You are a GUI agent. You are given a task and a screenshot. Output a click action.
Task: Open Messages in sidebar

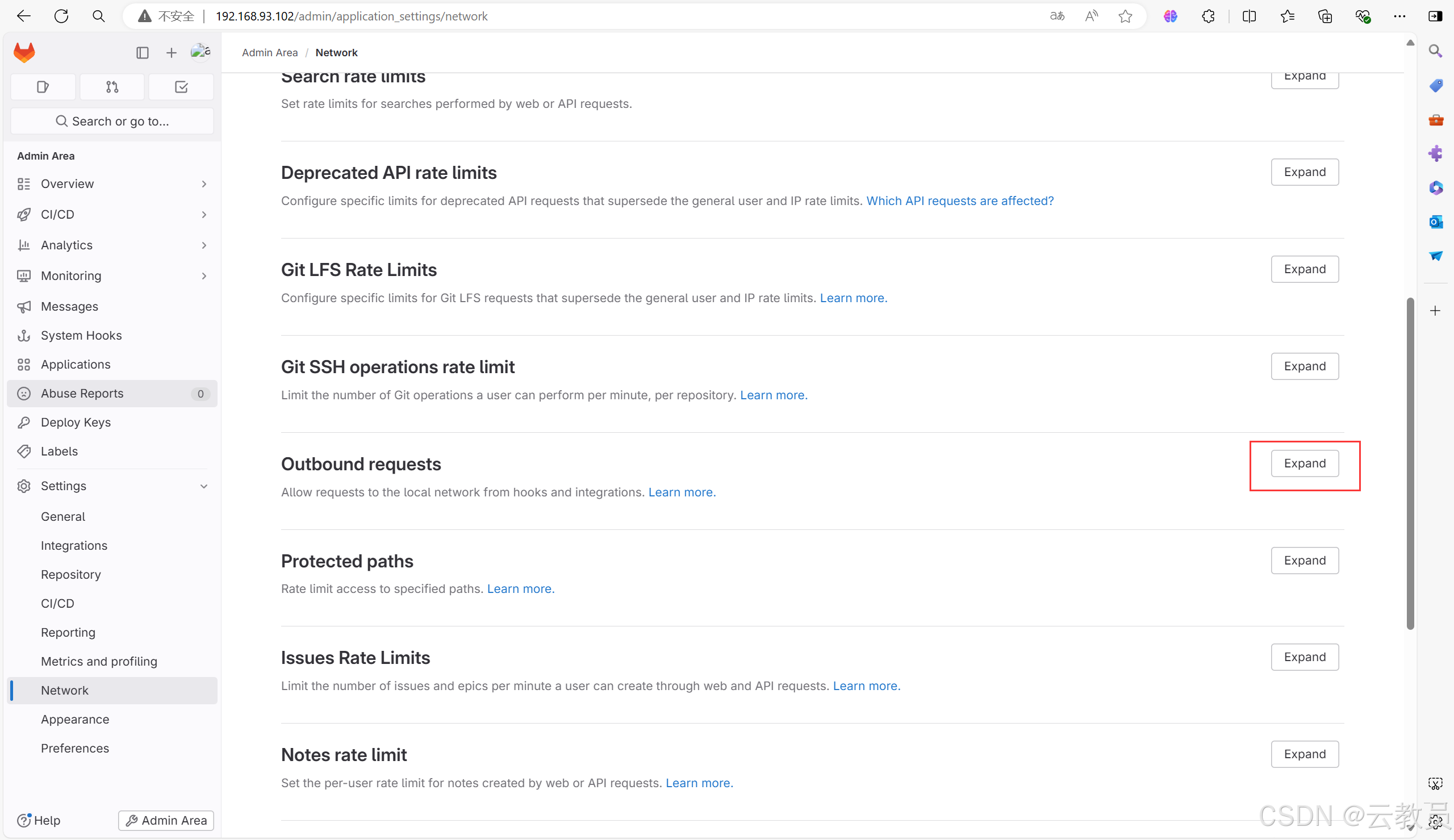(112, 306)
